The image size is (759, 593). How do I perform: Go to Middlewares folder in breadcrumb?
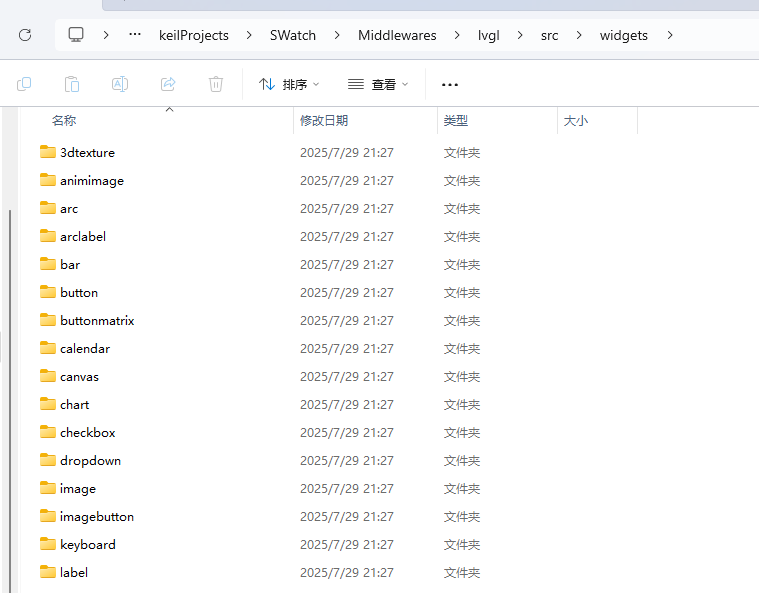(397, 35)
